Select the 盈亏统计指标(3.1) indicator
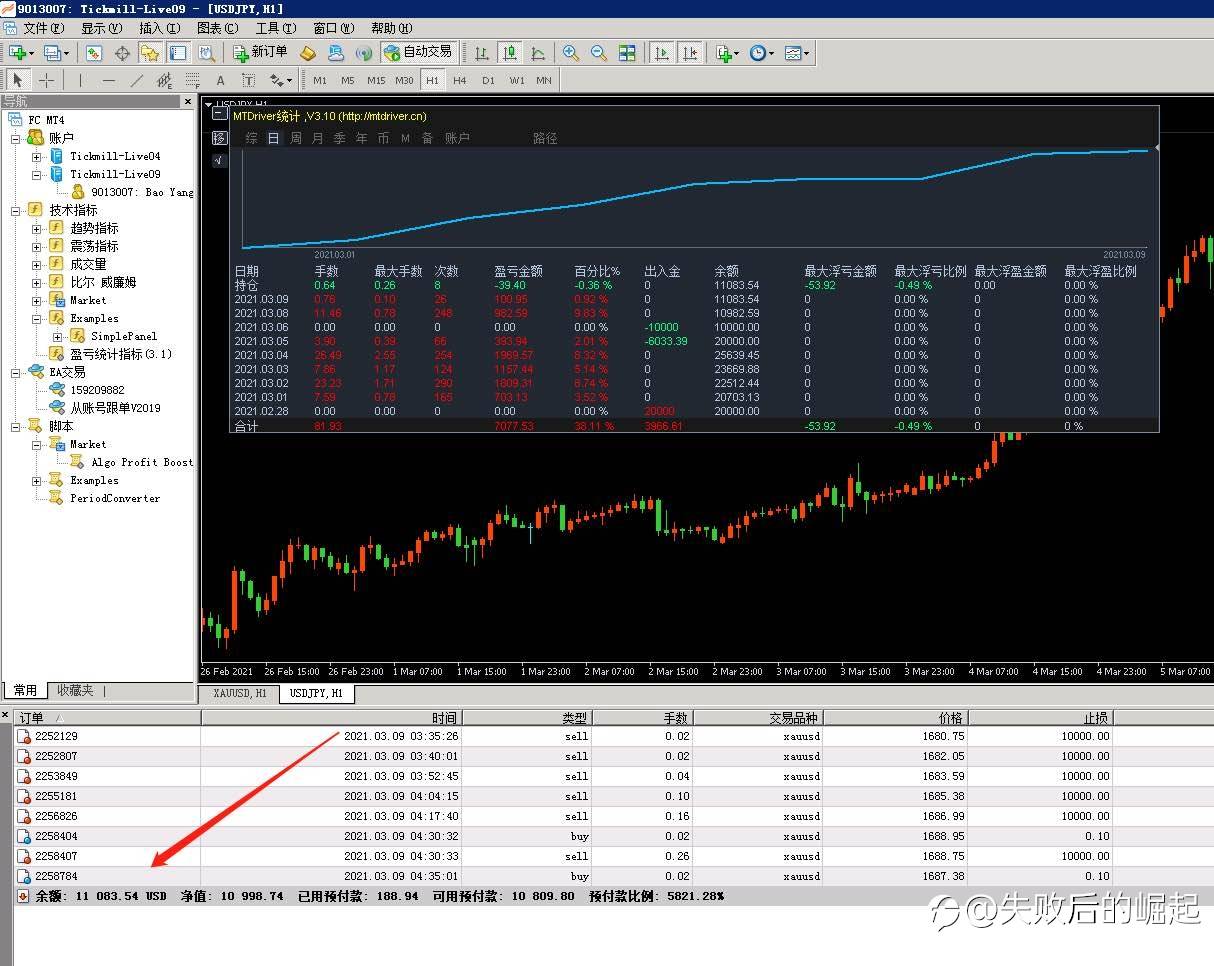The height and width of the screenshot is (966, 1214). point(121,354)
